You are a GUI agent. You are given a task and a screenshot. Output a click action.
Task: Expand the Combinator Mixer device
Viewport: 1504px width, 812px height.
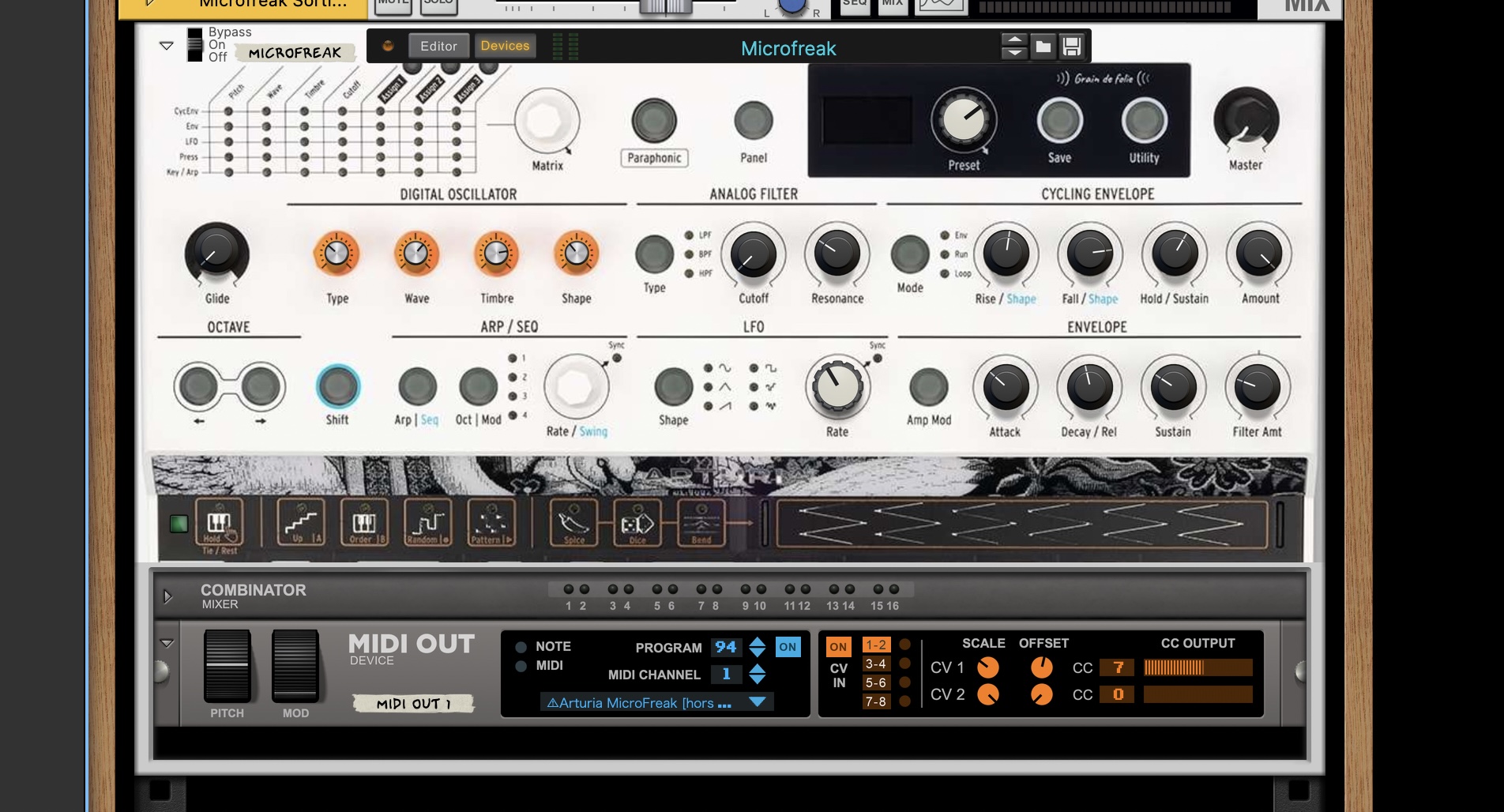[x=167, y=596]
